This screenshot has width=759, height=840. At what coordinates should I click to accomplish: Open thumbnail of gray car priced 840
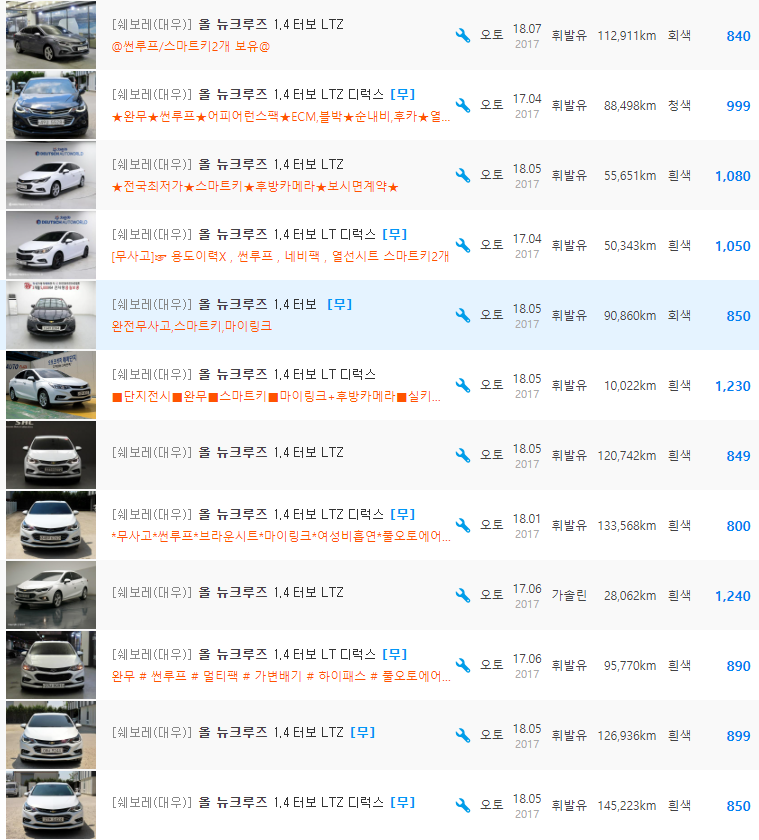[x=51, y=35]
